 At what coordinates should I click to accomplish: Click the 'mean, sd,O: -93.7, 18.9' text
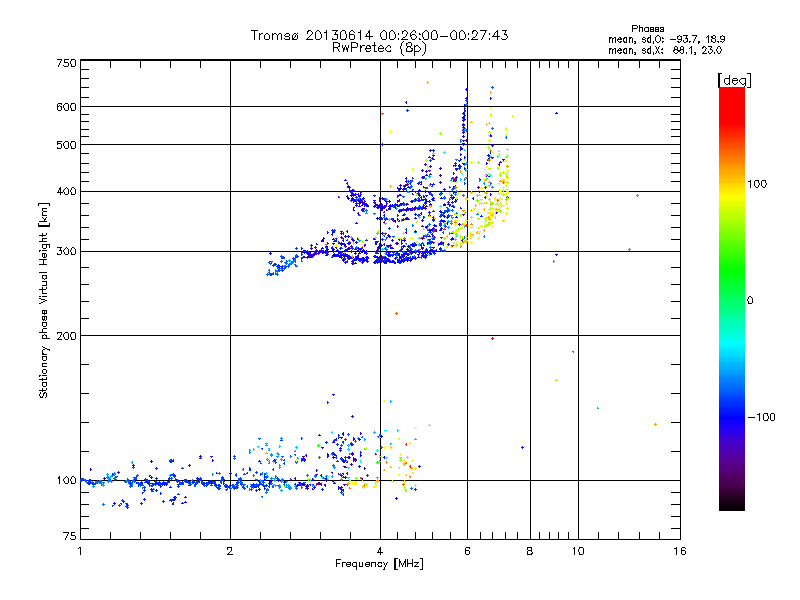click(666, 39)
